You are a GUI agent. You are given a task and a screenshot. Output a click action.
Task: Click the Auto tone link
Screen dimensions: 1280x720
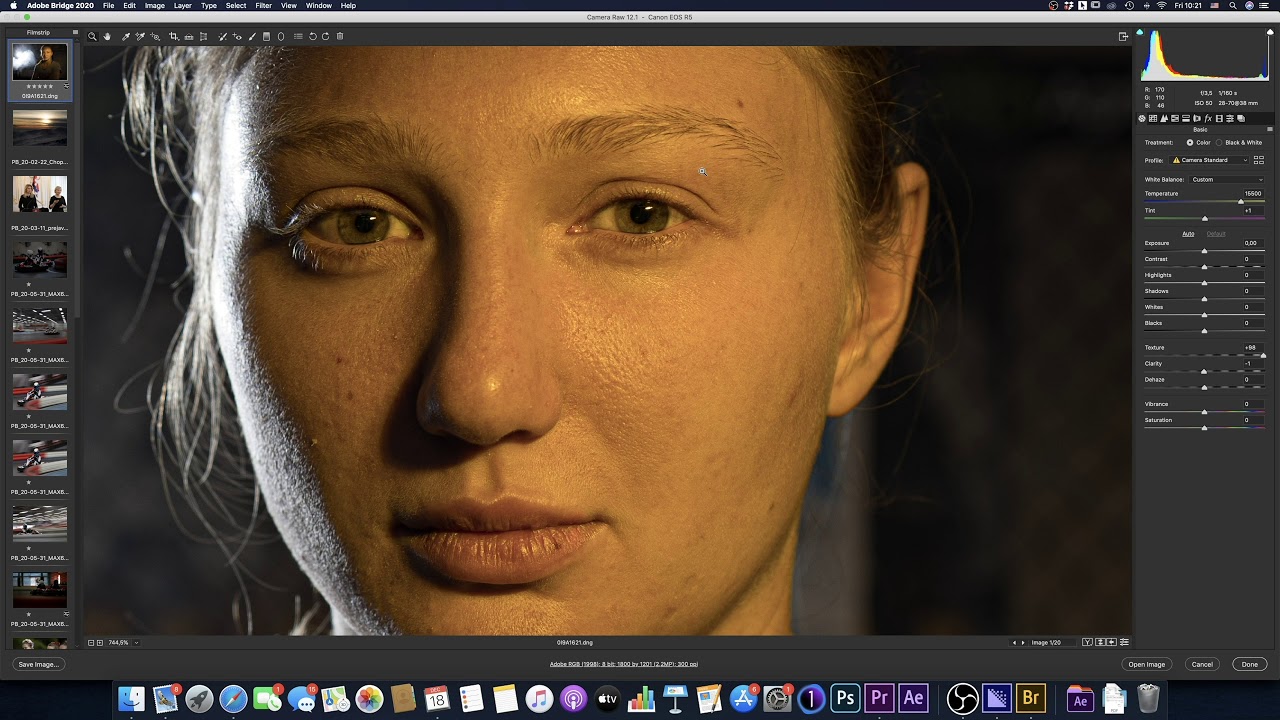1188,234
